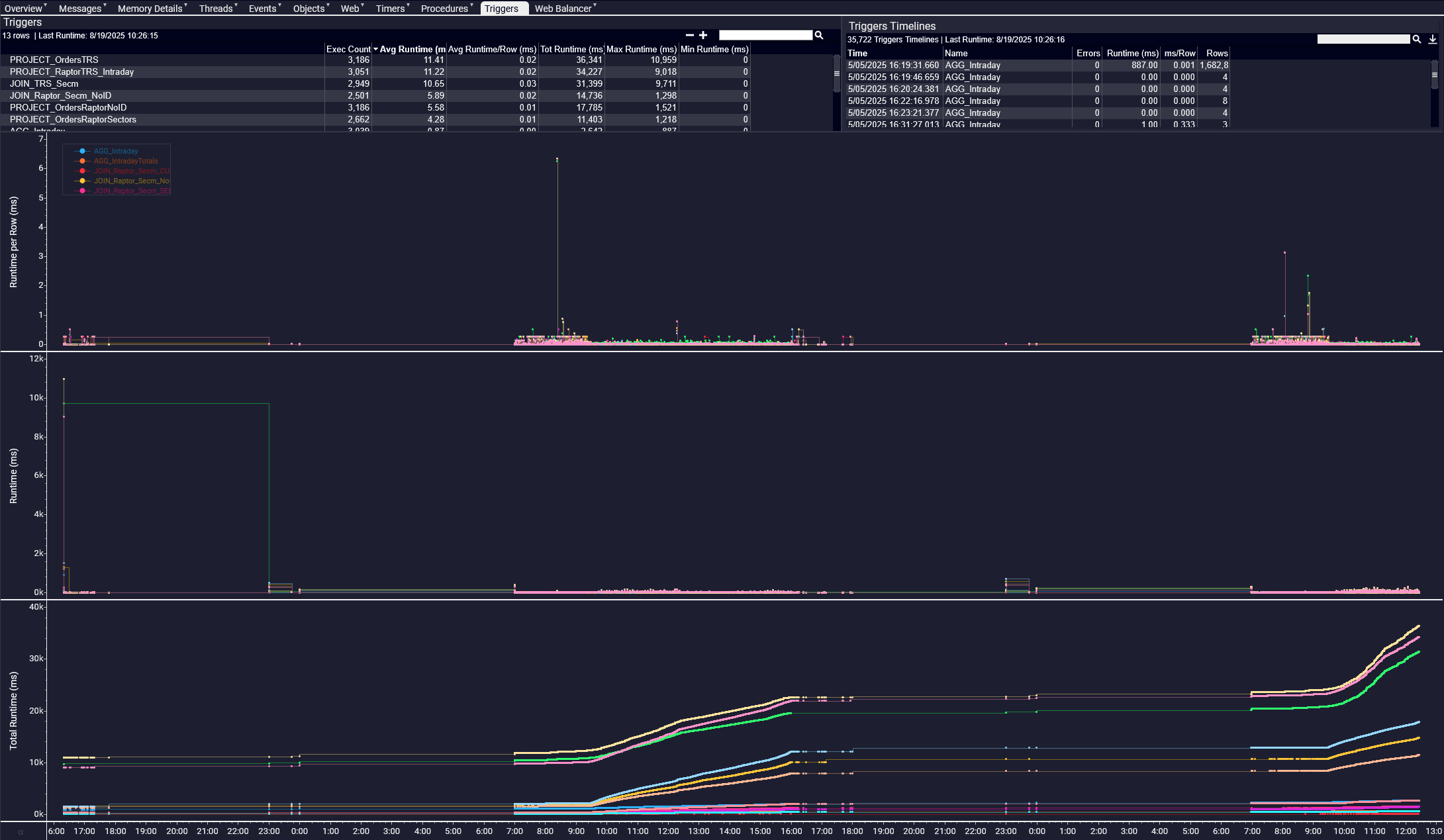
Task: Switch to the Memory Details tab
Action: (150, 9)
